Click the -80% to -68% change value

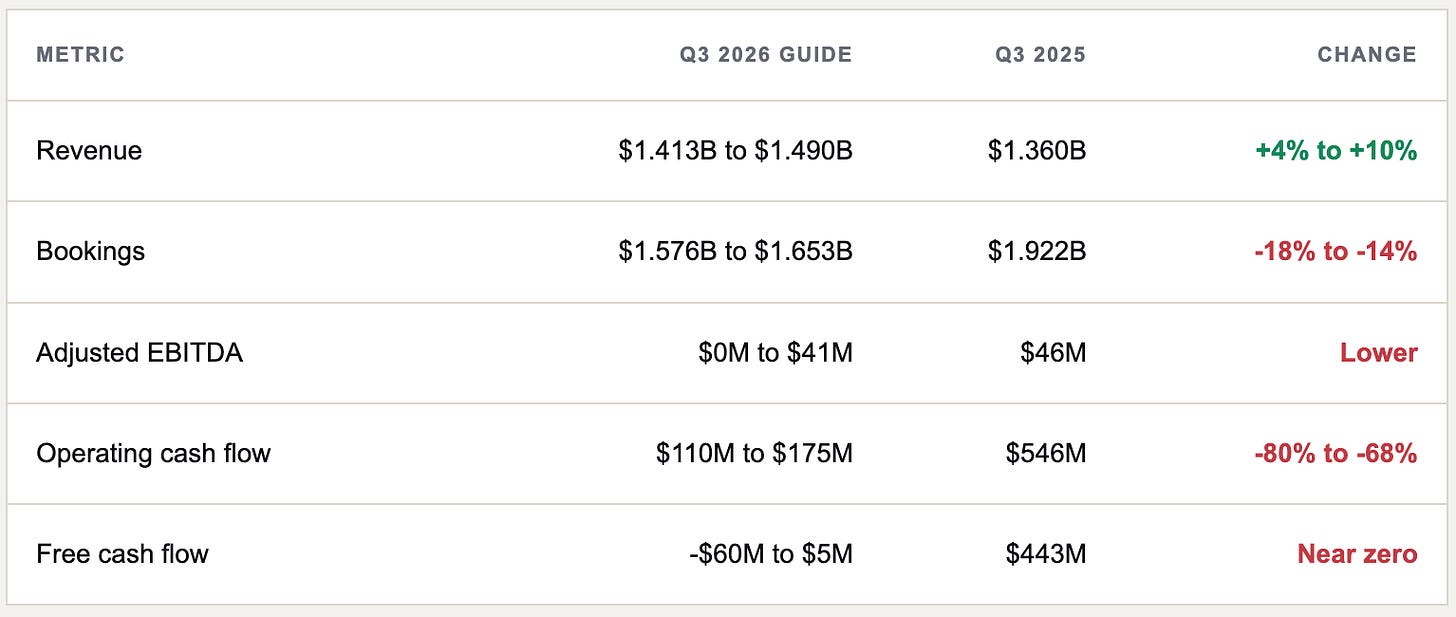pos(1336,454)
